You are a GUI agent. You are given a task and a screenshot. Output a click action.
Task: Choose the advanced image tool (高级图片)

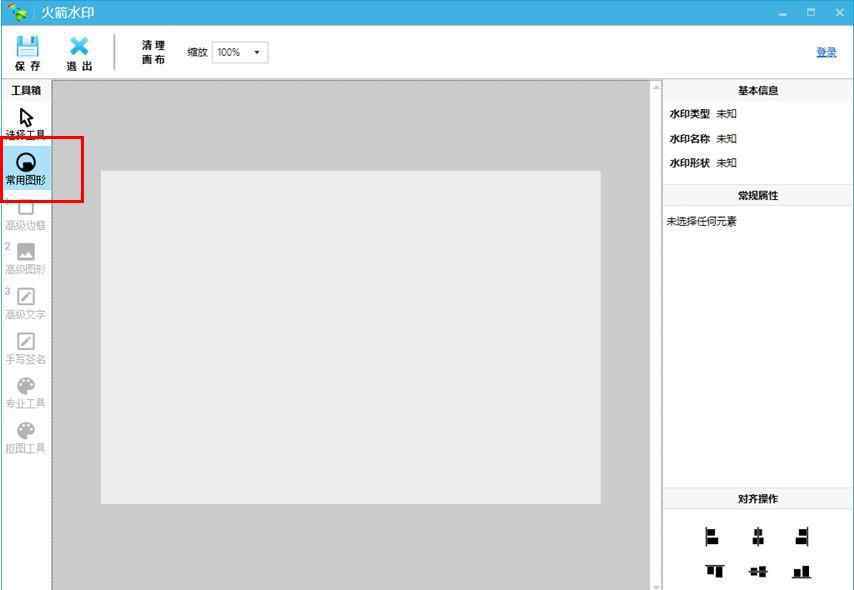[26, 255]
